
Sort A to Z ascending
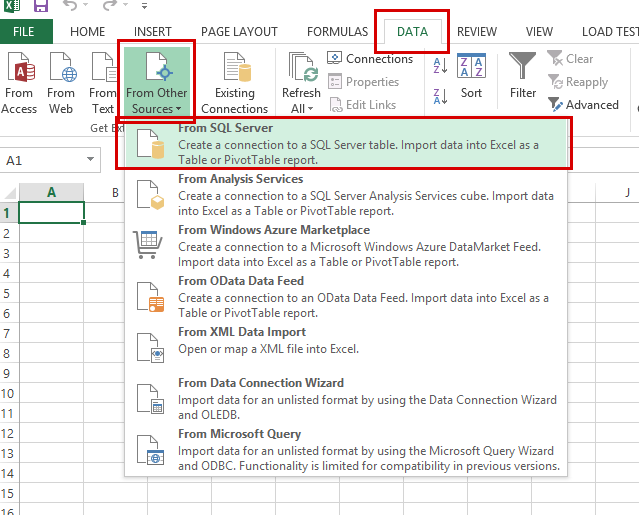point(441,66)
